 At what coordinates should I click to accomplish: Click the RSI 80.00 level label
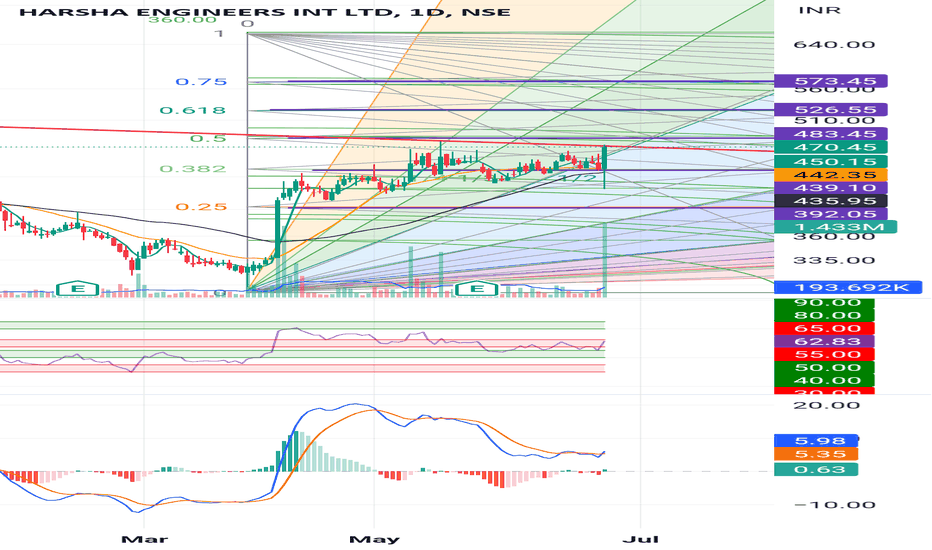click(824, 316)
